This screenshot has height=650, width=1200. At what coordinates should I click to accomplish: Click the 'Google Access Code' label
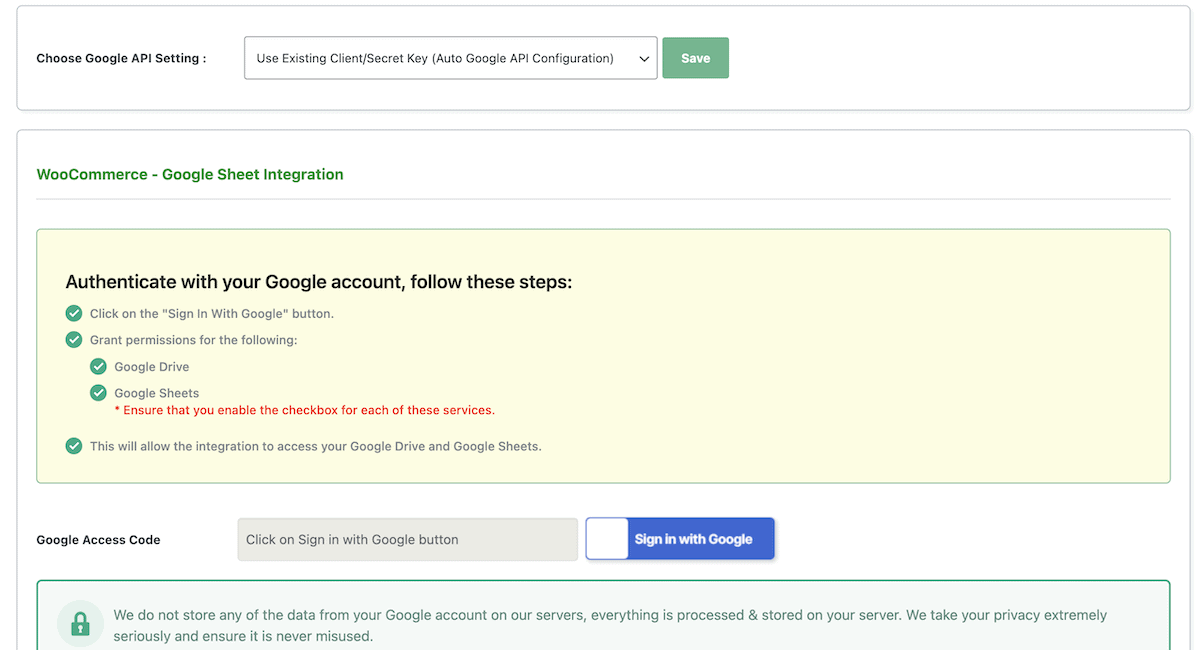point(98,539)
